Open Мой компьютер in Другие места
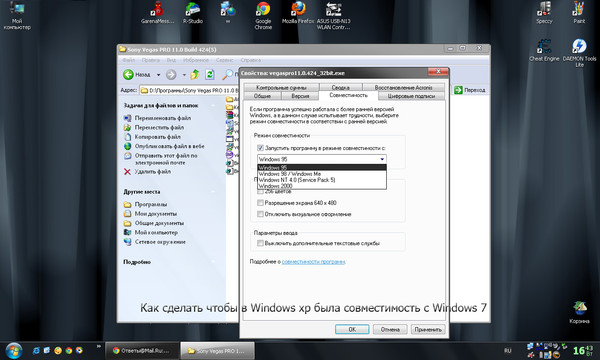Image resolution: width=600 pixels, height=360 pixels. pos(156,232)
